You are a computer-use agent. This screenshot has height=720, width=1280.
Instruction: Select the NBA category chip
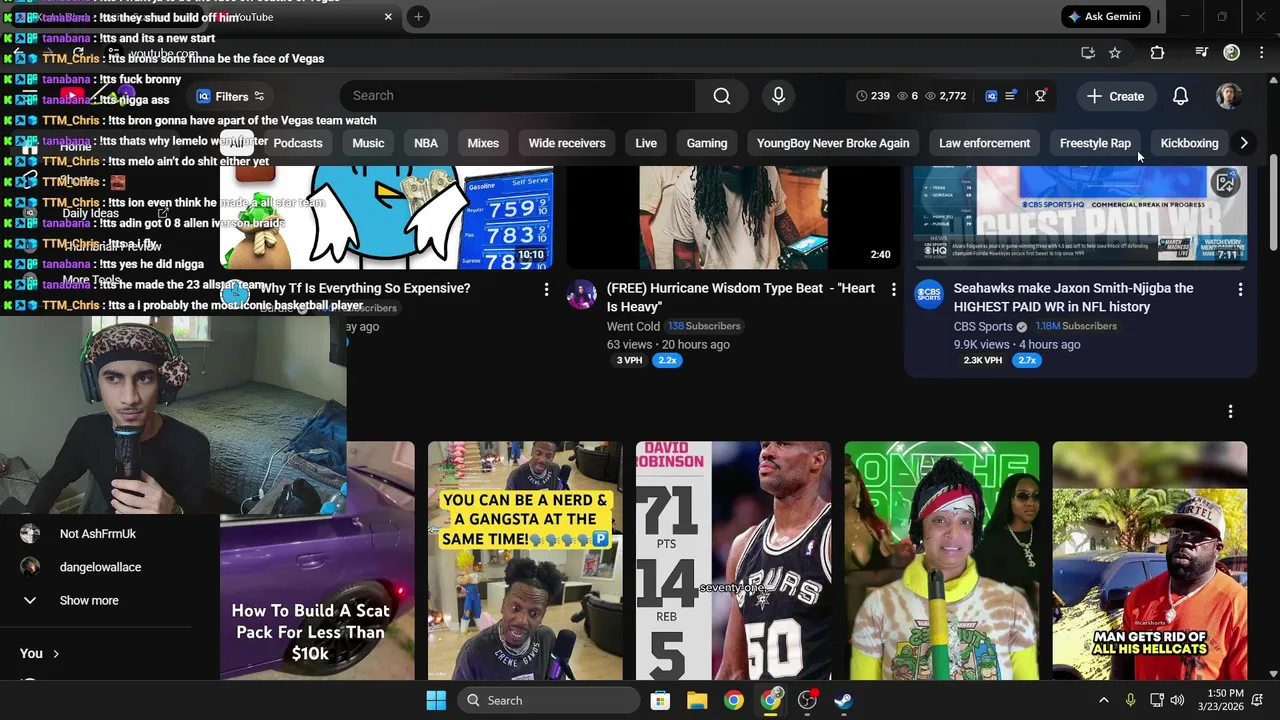point(426,143)
